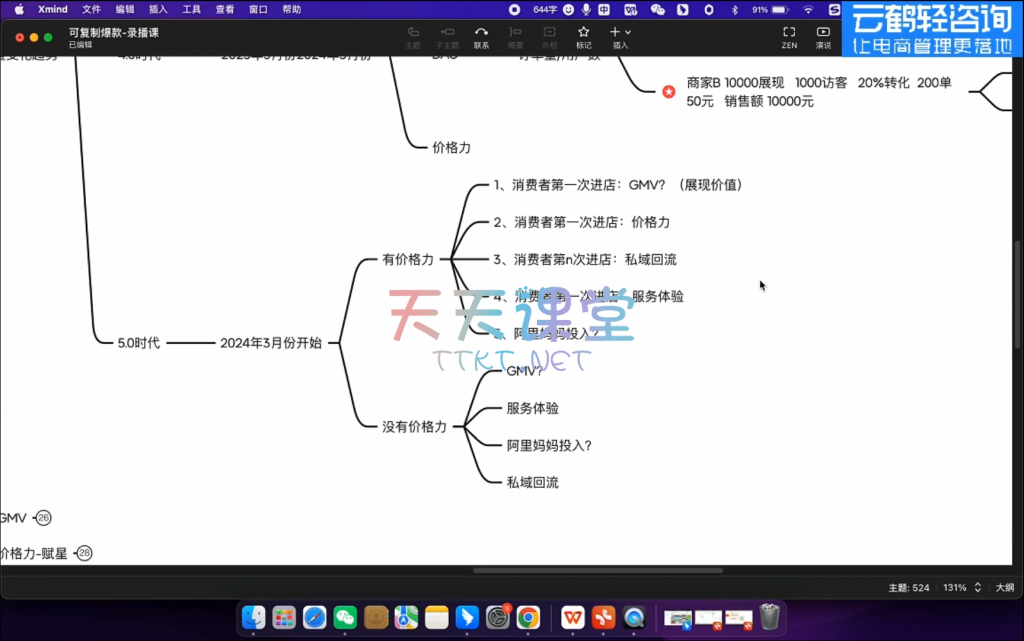1024x641 pixels.
Task: Open Safari from the Dock
Action: point(314,618)
